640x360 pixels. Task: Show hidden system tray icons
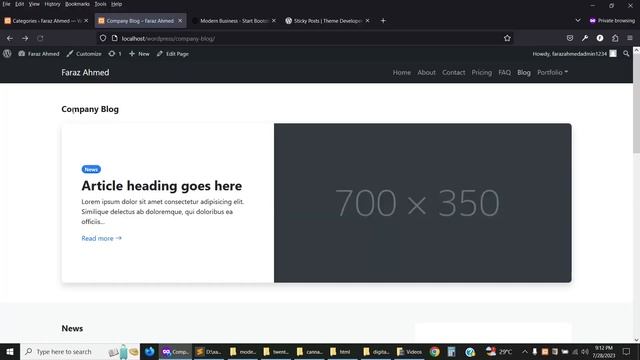point(524,351)
